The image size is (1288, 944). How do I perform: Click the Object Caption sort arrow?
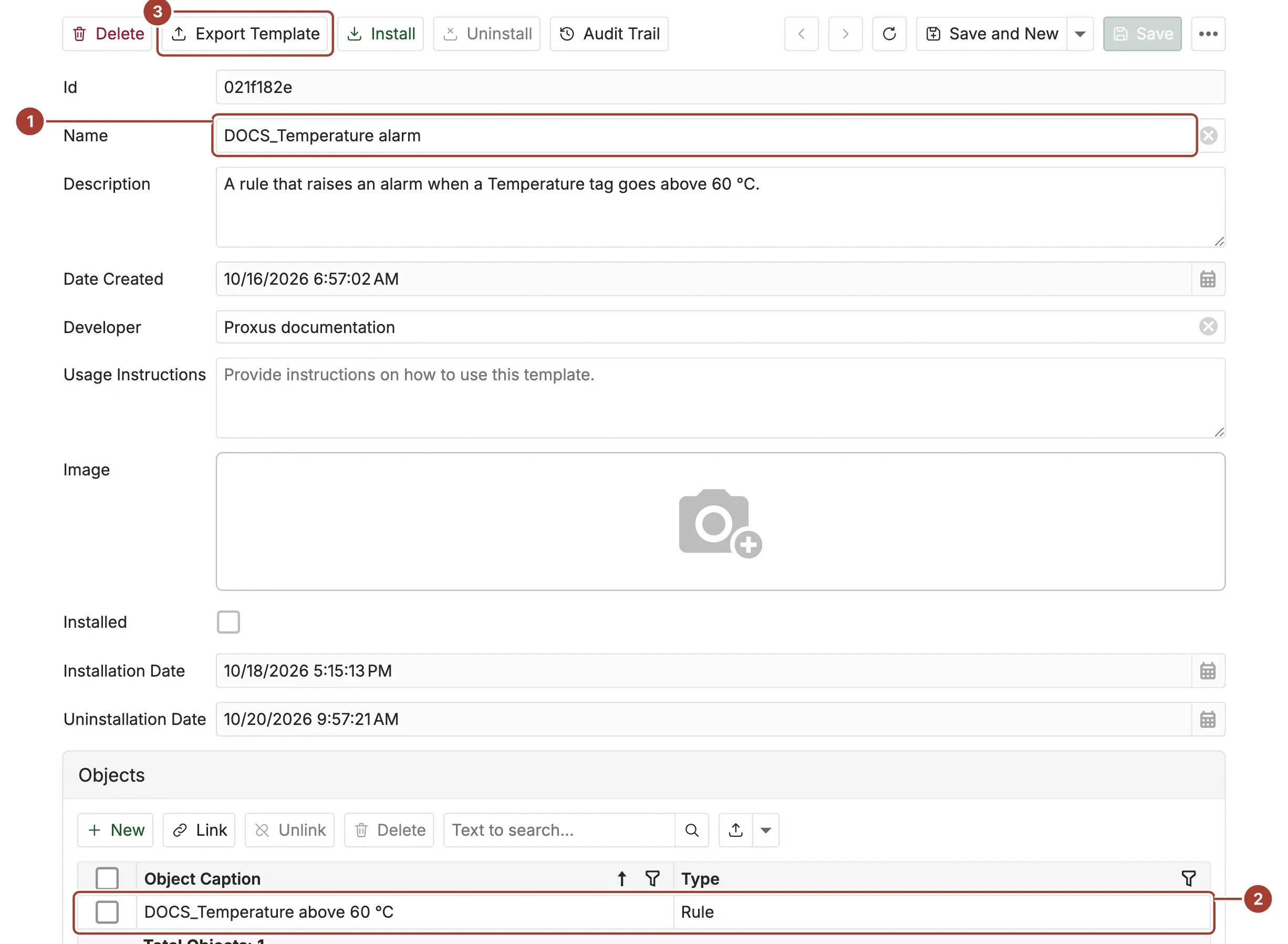[622, 879]
